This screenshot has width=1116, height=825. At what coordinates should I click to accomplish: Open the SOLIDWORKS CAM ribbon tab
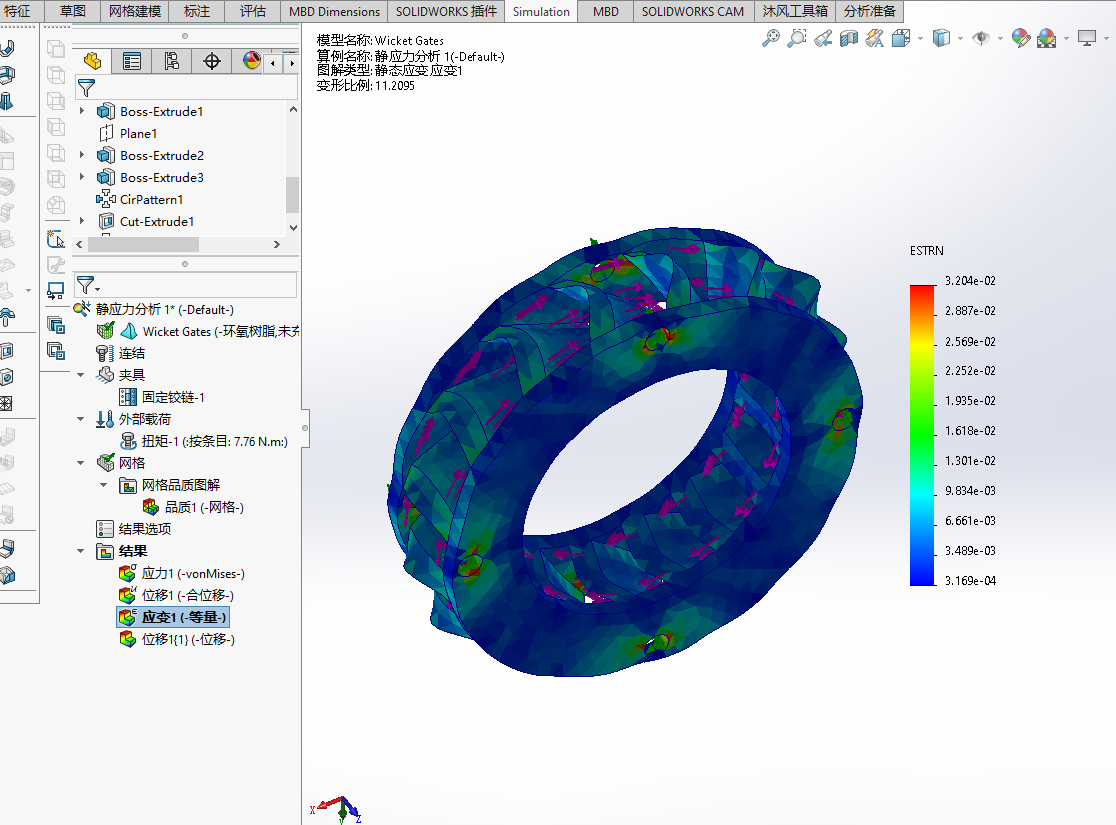[693, 11]
